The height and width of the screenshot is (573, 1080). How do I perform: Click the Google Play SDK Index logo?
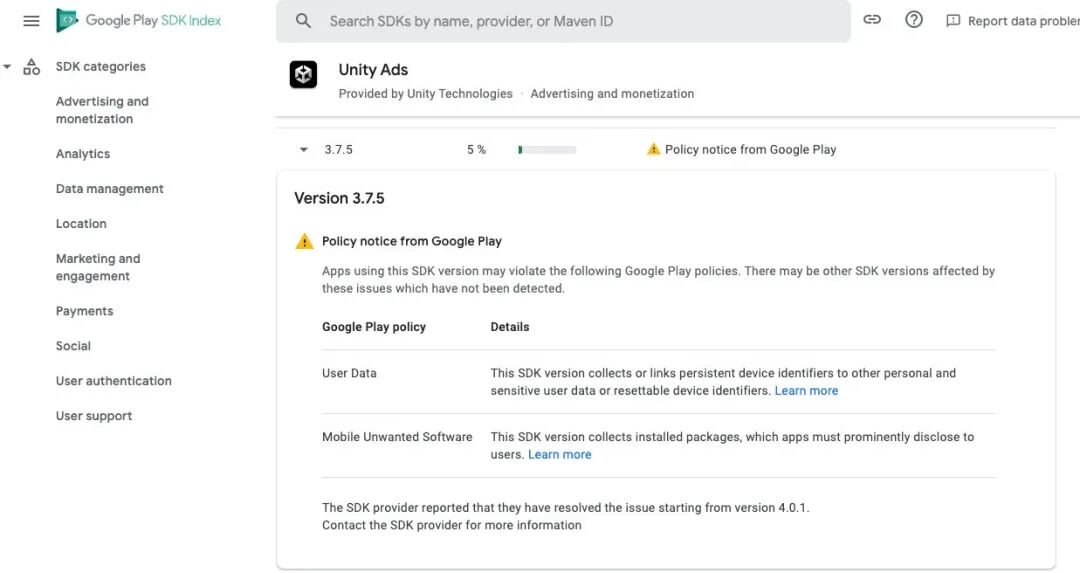click(138, 21)
